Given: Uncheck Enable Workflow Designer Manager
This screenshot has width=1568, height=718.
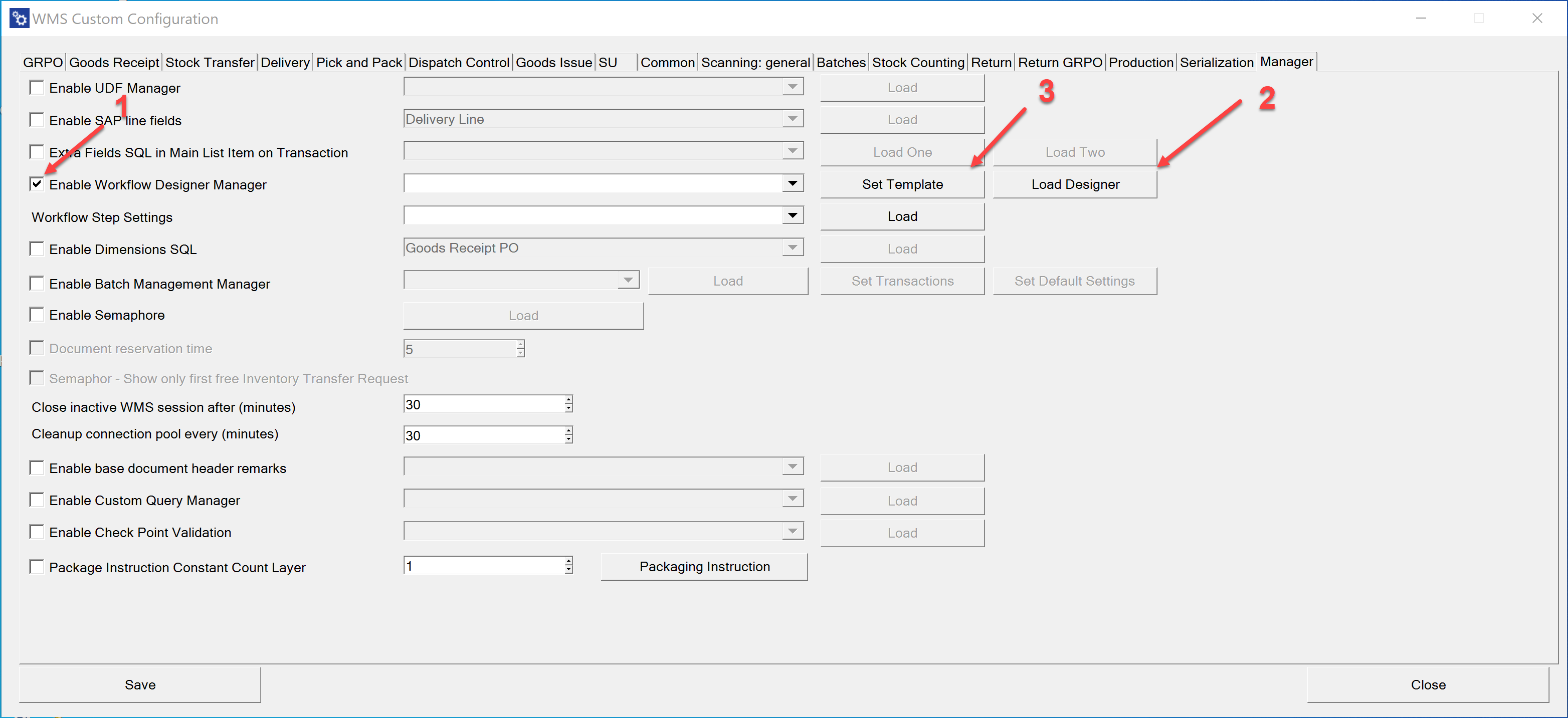Looking at the screenshot, I should pos(37,184).
